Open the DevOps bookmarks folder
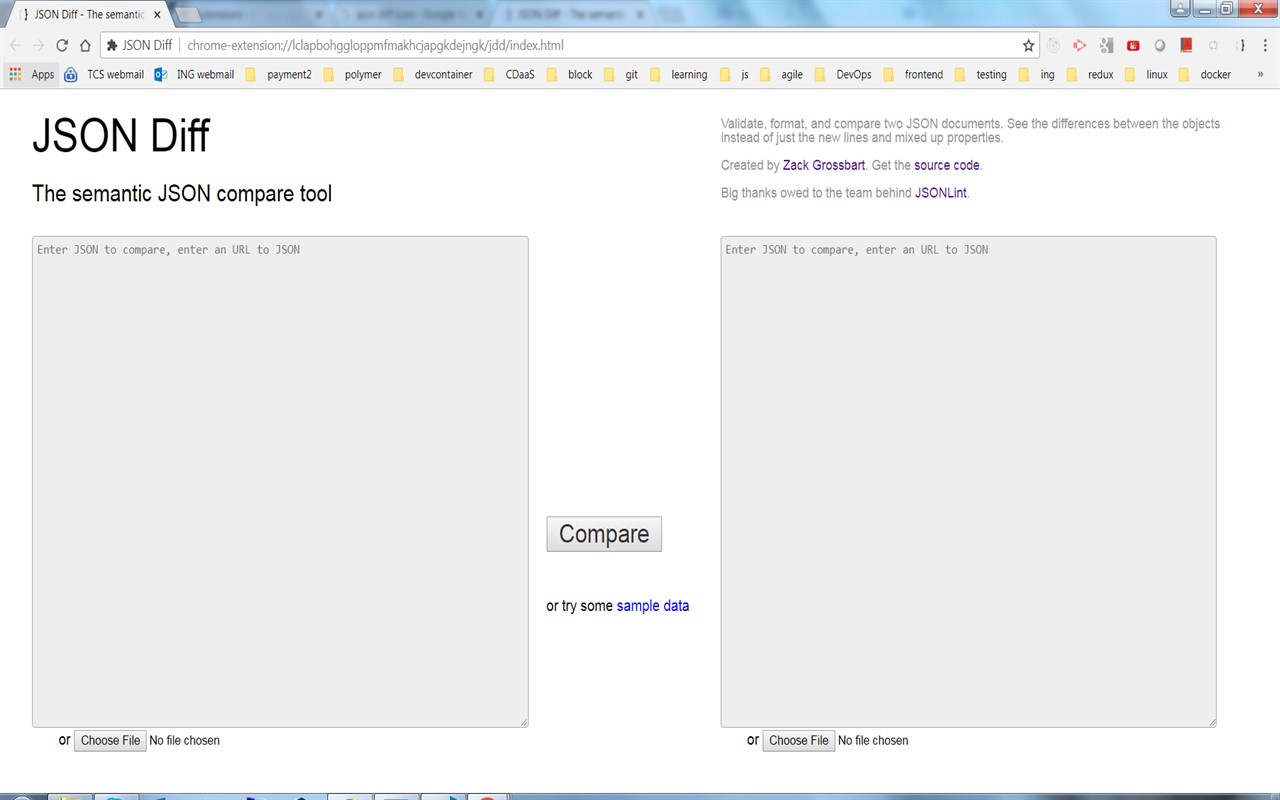The width and height of the screenshot is (1280, 800). pyautogui.click(x=853, y=74)
